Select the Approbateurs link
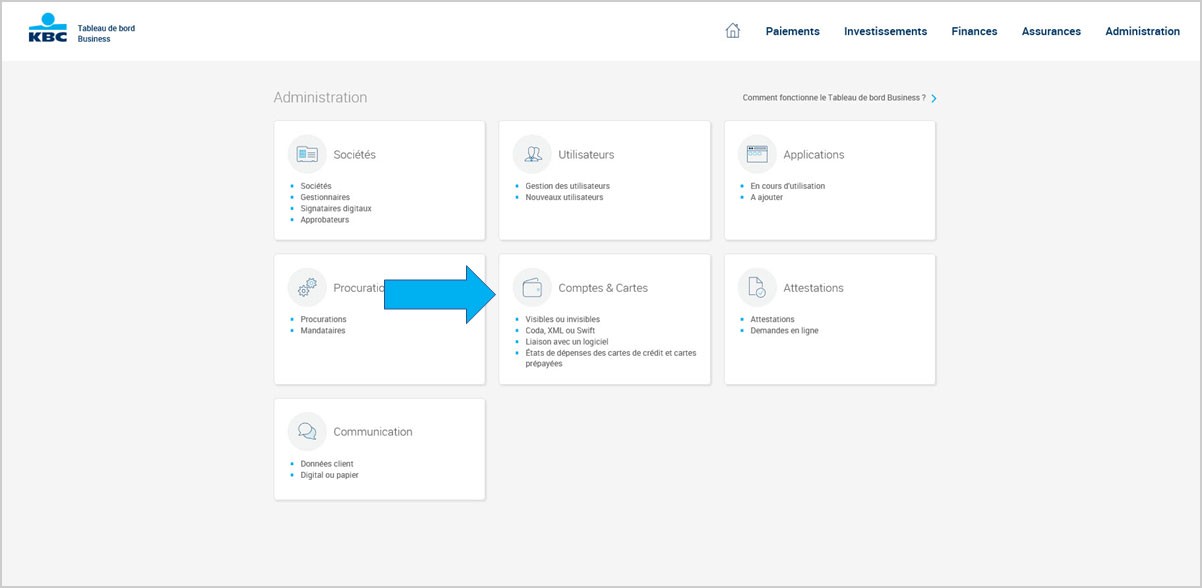Screen dimensions: 1202x588 click(x=325, y=219)
